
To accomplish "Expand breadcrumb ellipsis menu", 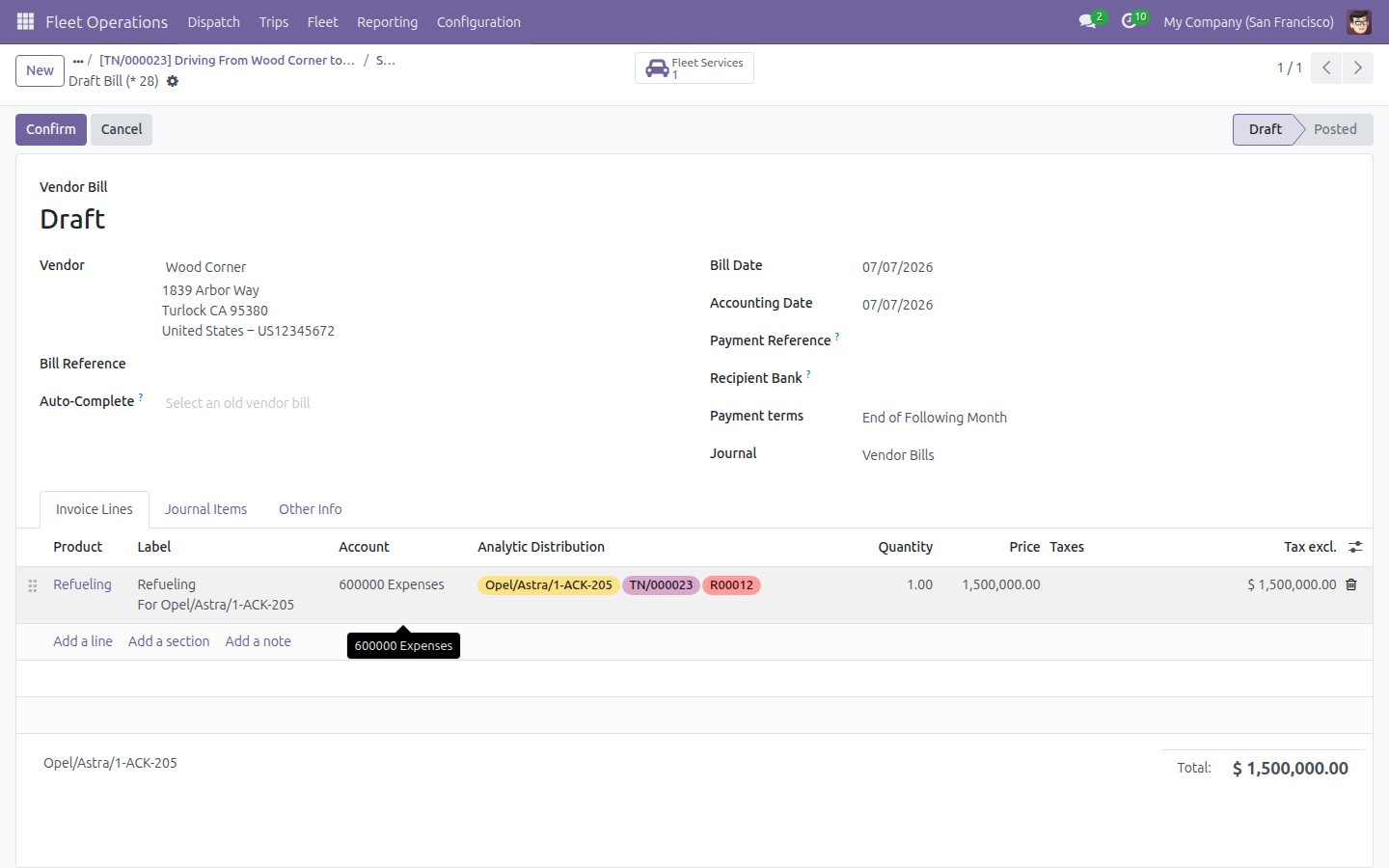I will coord(78,61).
